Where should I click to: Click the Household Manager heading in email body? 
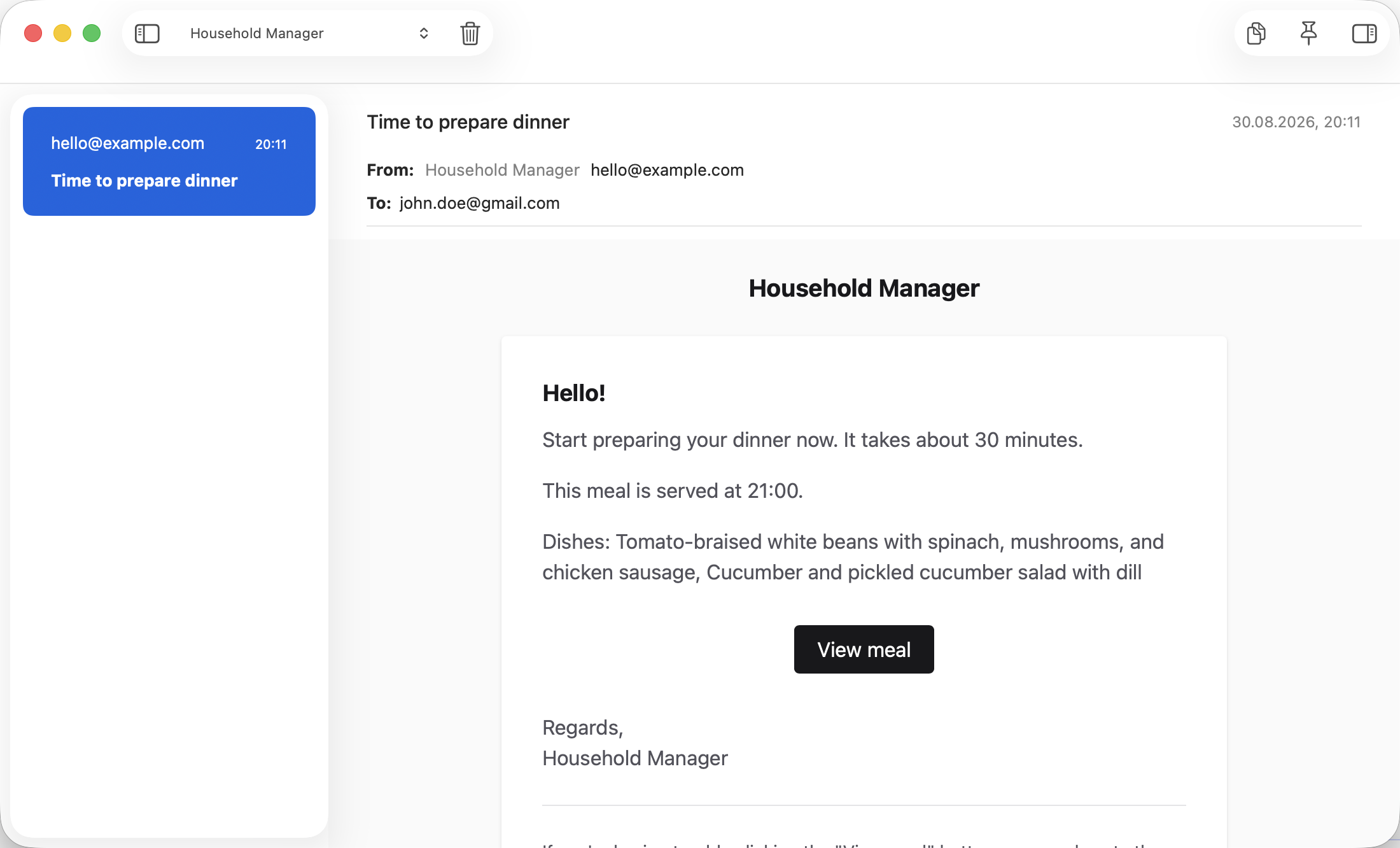(864, 288)
